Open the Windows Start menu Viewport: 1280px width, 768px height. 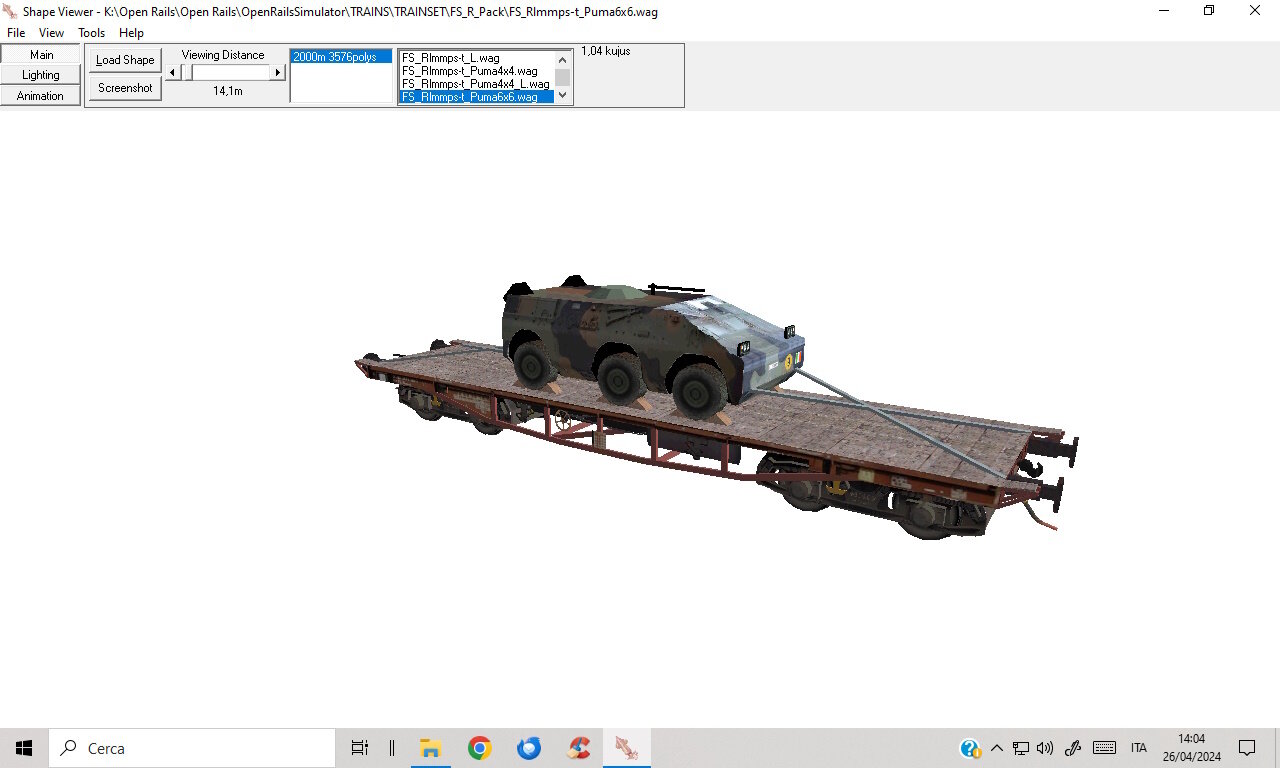pos(24,748)
